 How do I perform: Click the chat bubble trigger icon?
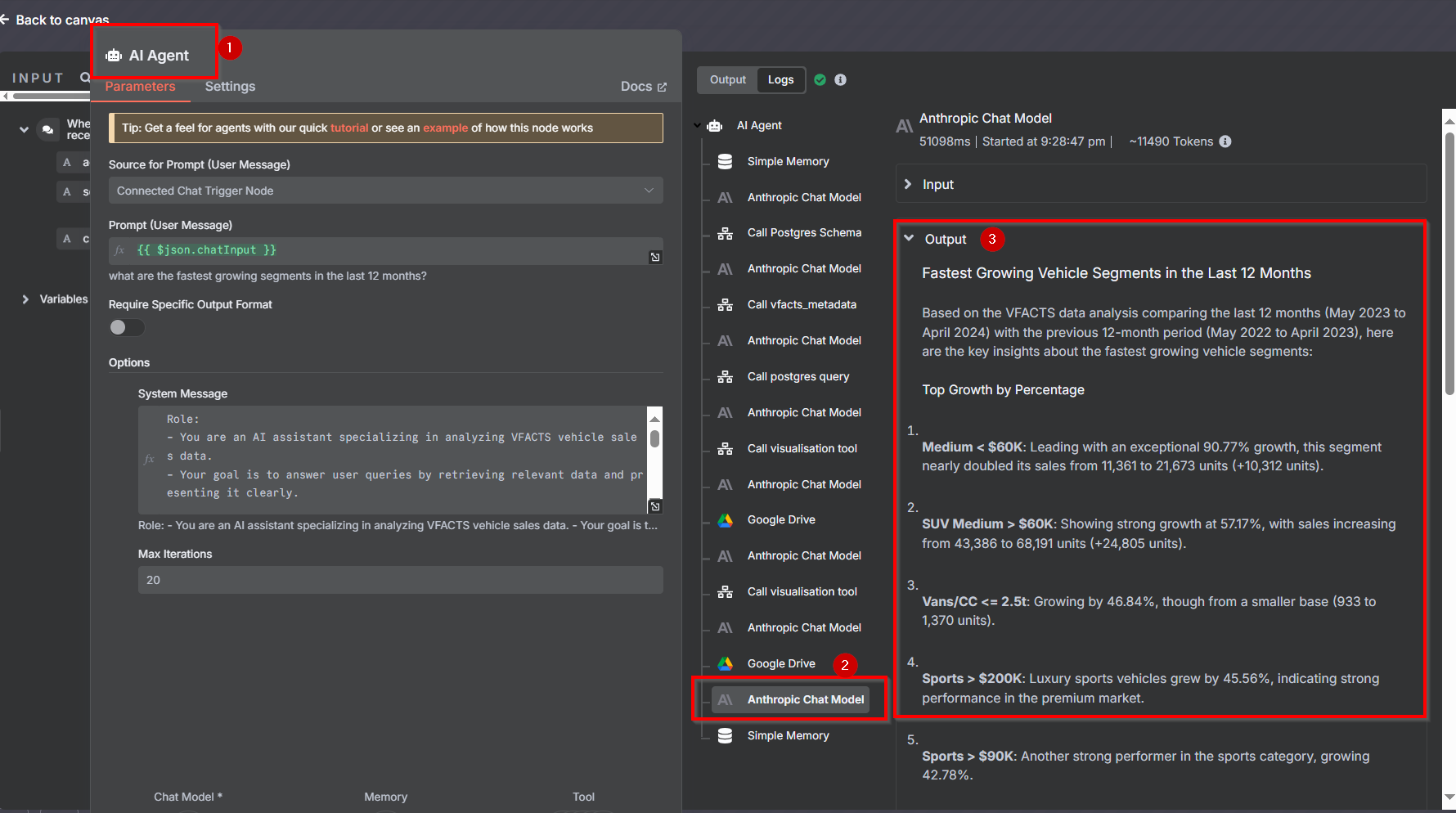pos(48,129)
